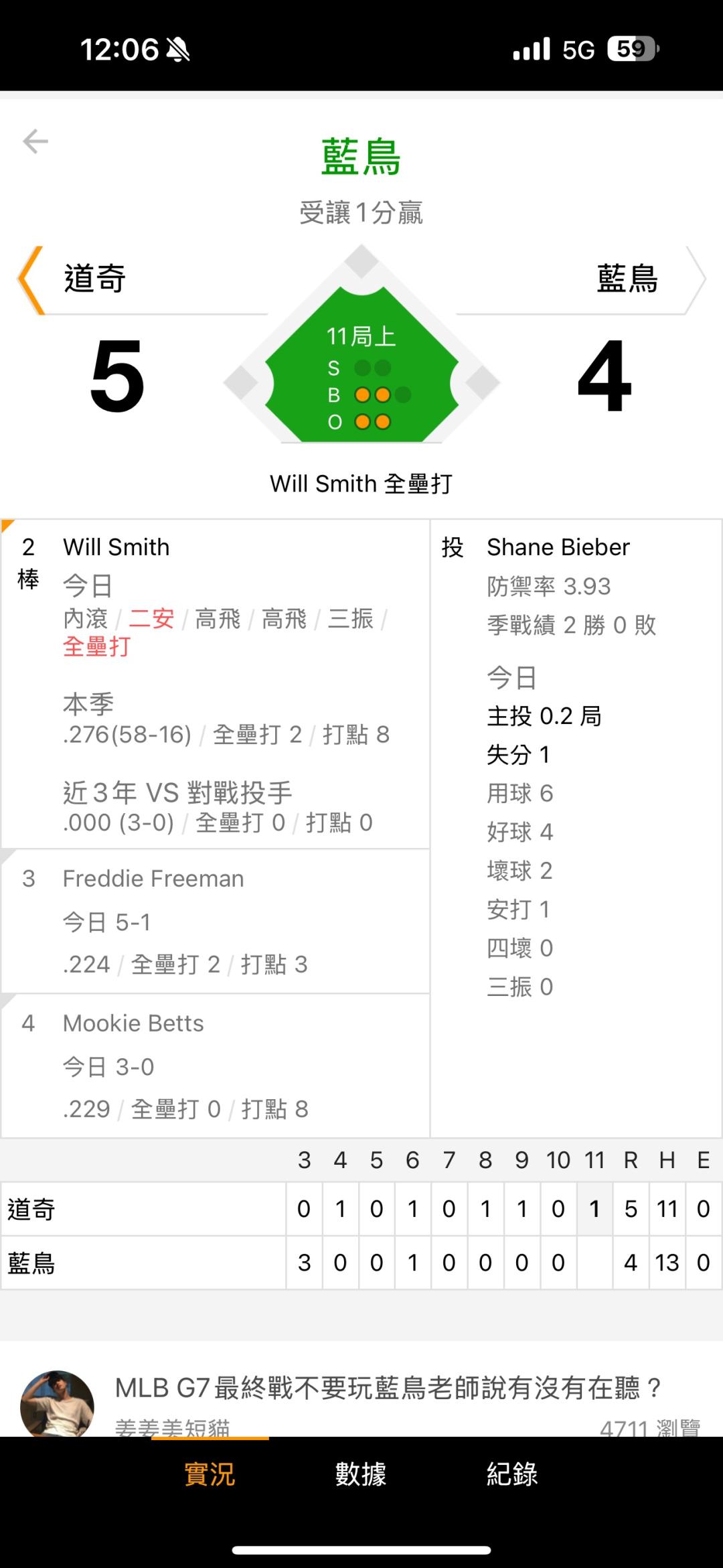Switch to the 實況 tab
The image size is (723, 1568).
coord(210,1474)
